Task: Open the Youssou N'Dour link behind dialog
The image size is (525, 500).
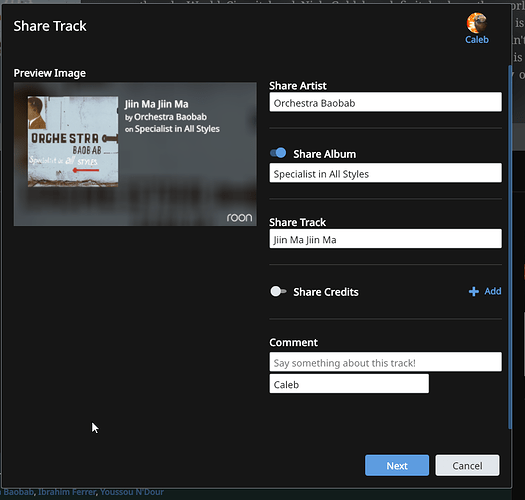Action: click(x=132, y=492)
